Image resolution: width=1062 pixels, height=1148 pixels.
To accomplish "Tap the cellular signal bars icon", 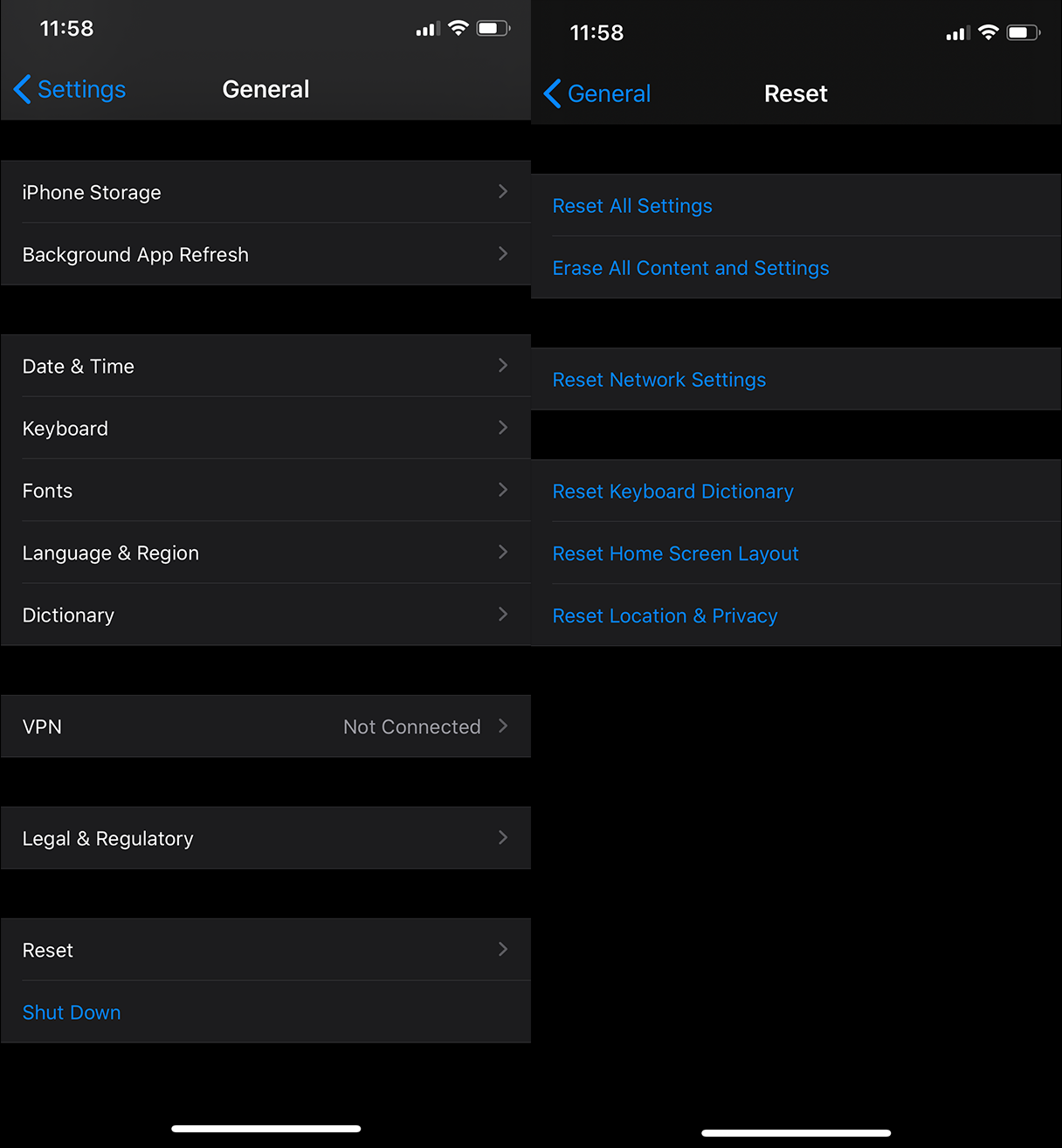I will click(425, 28).
